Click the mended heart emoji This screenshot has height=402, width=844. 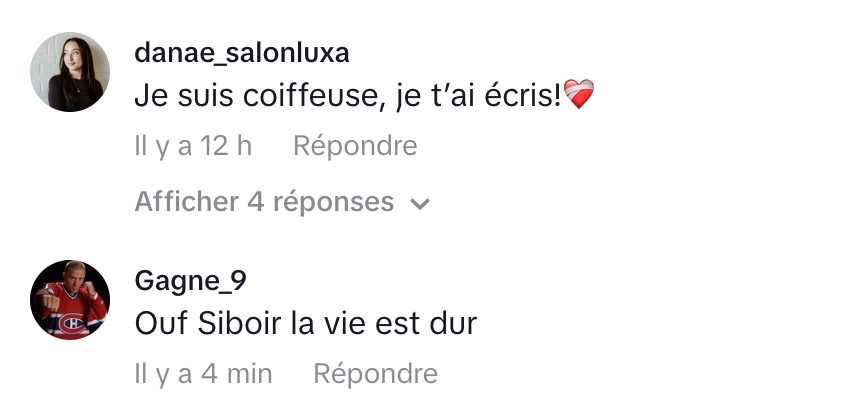(x=579, y=96)
